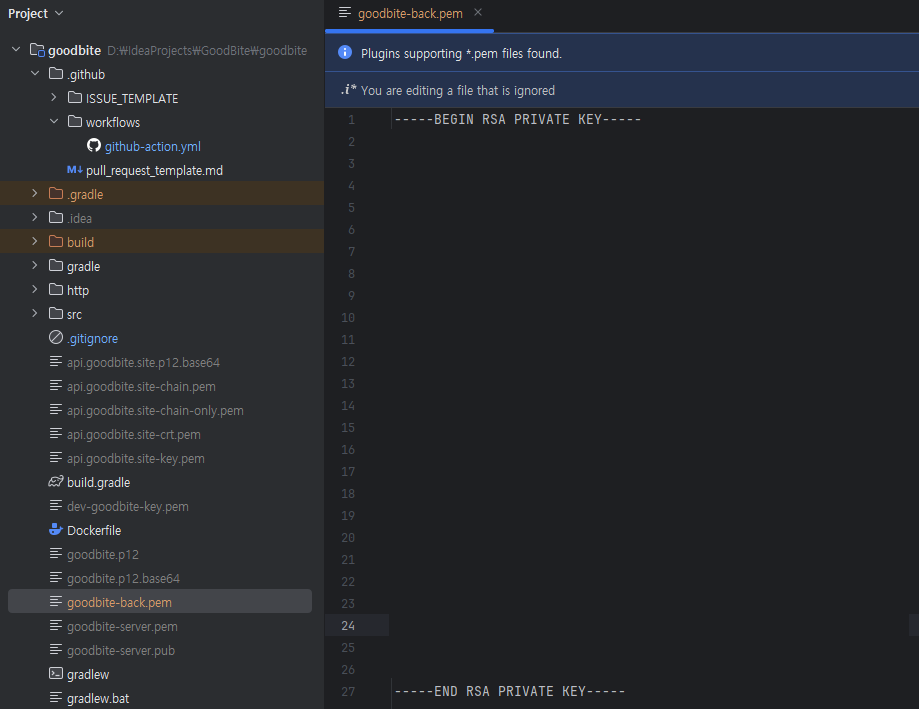The width and height of the screenshot is (919, 709).
Task: Select api.goodbite.site.p12.base64 file
Action: click(x=143, y=363)
